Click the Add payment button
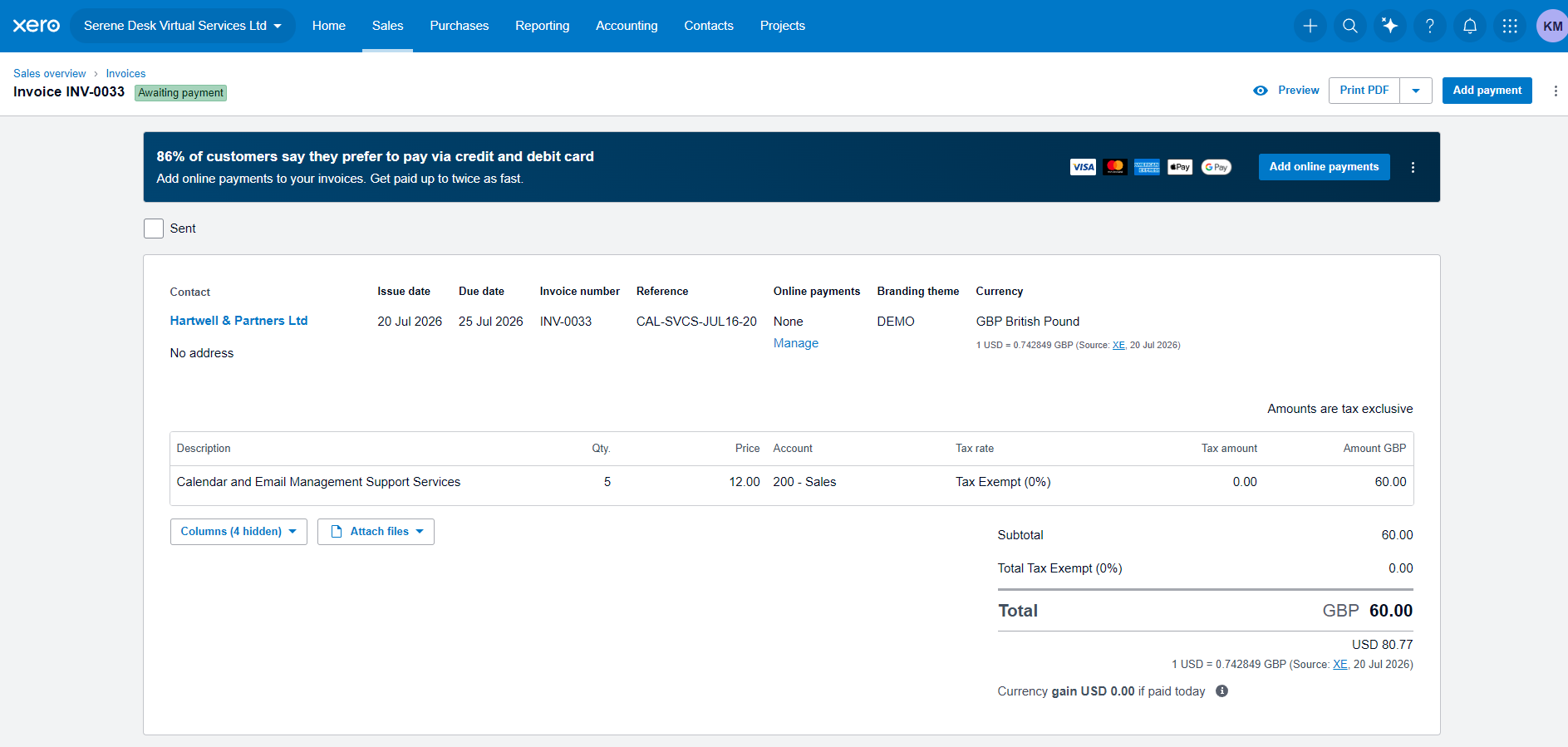Viewport: 1568px width, 747px height. 1487,91
